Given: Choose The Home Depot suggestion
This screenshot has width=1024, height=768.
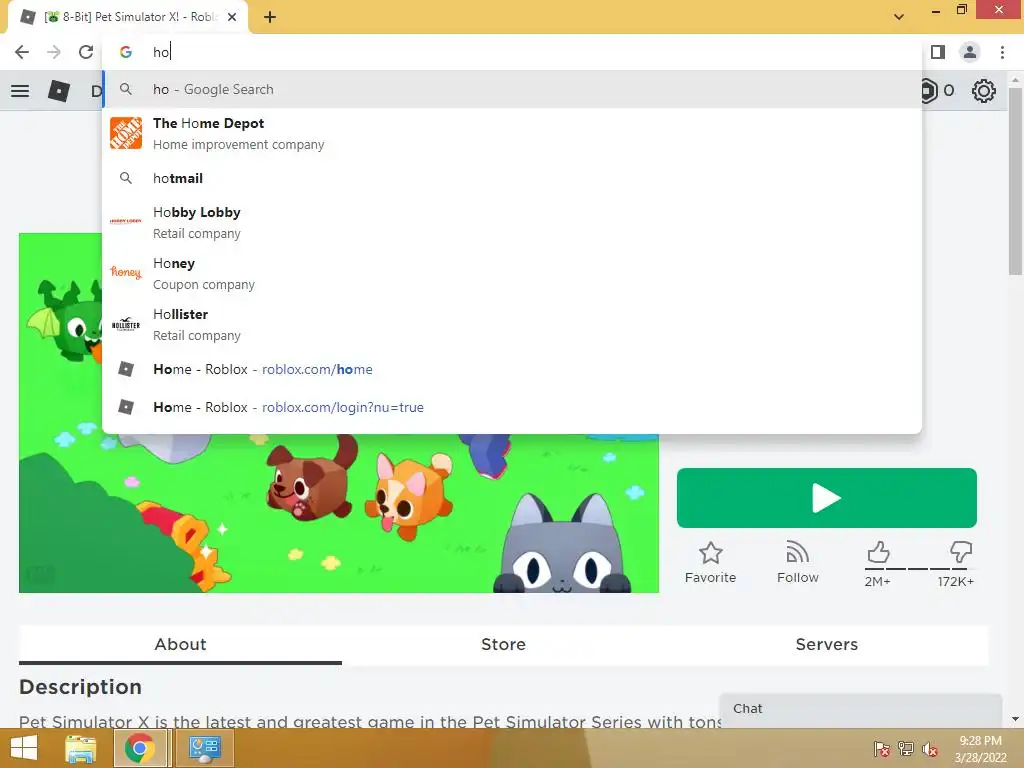Looking at the screenshot, I should [512, 133].
